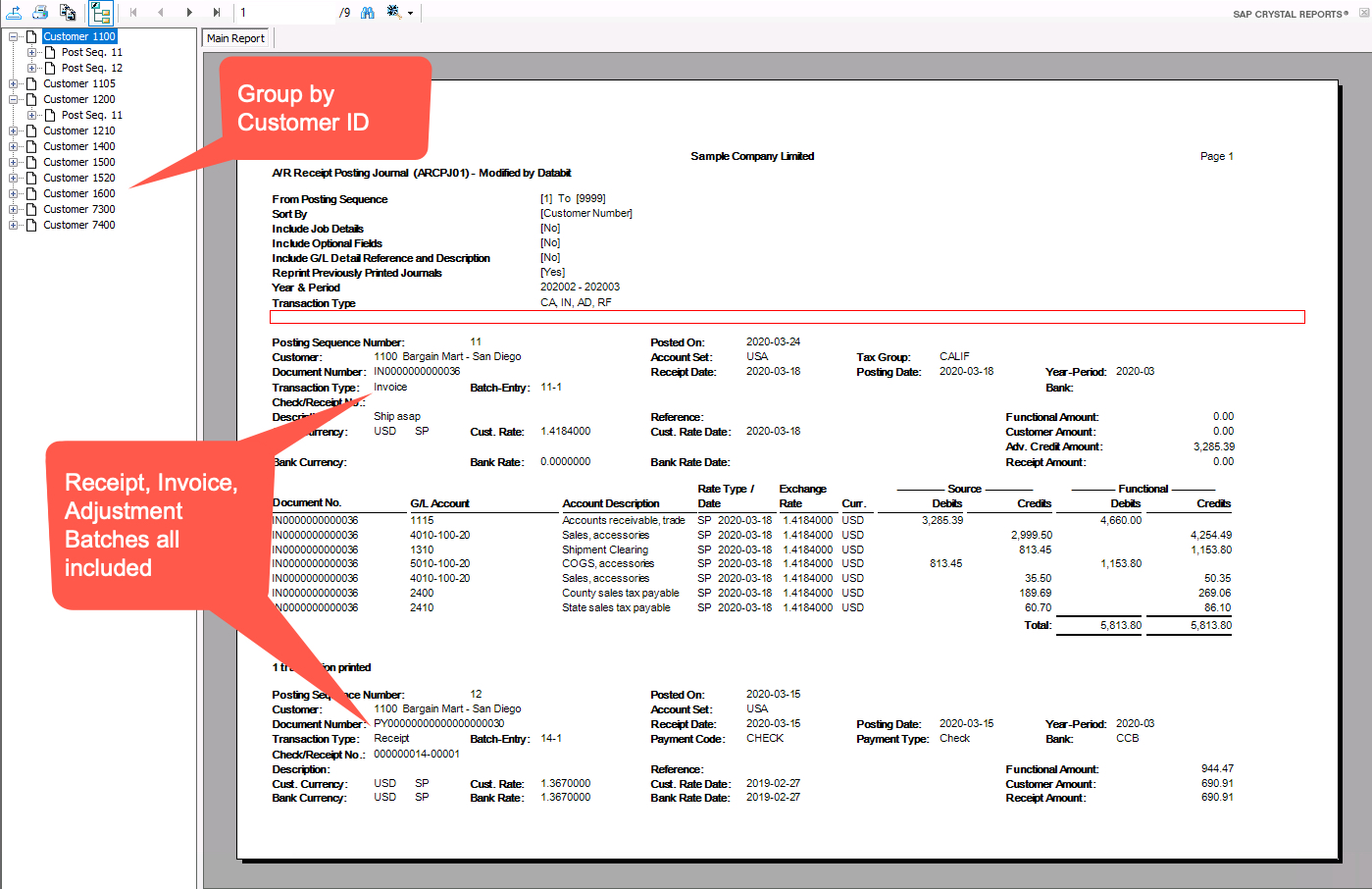The image size is (1372, 889).
Task: Click the posting sequence number 11 value
Action: pos(476,341)
